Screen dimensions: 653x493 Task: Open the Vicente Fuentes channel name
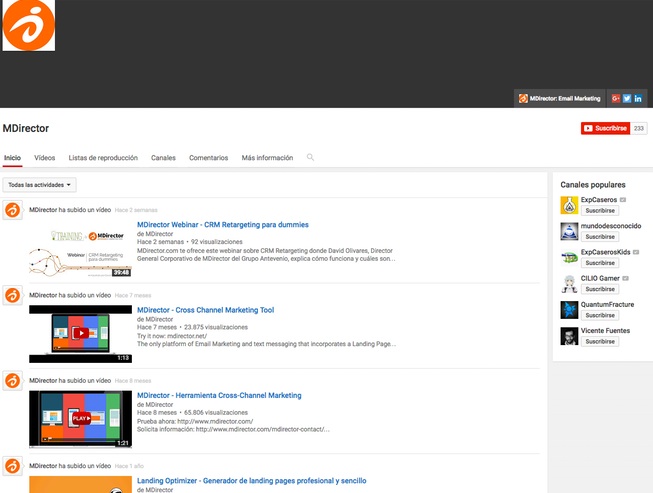coord(605,331)
